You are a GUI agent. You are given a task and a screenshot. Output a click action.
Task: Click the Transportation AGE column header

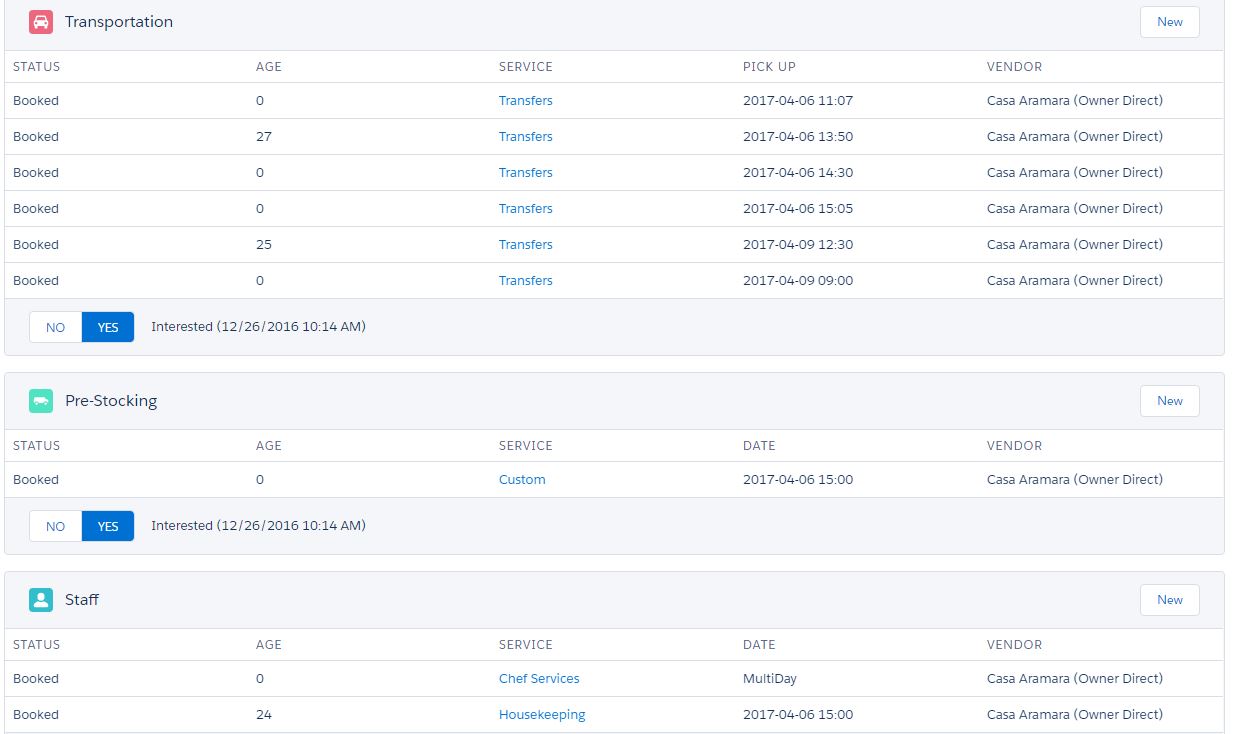269,67
